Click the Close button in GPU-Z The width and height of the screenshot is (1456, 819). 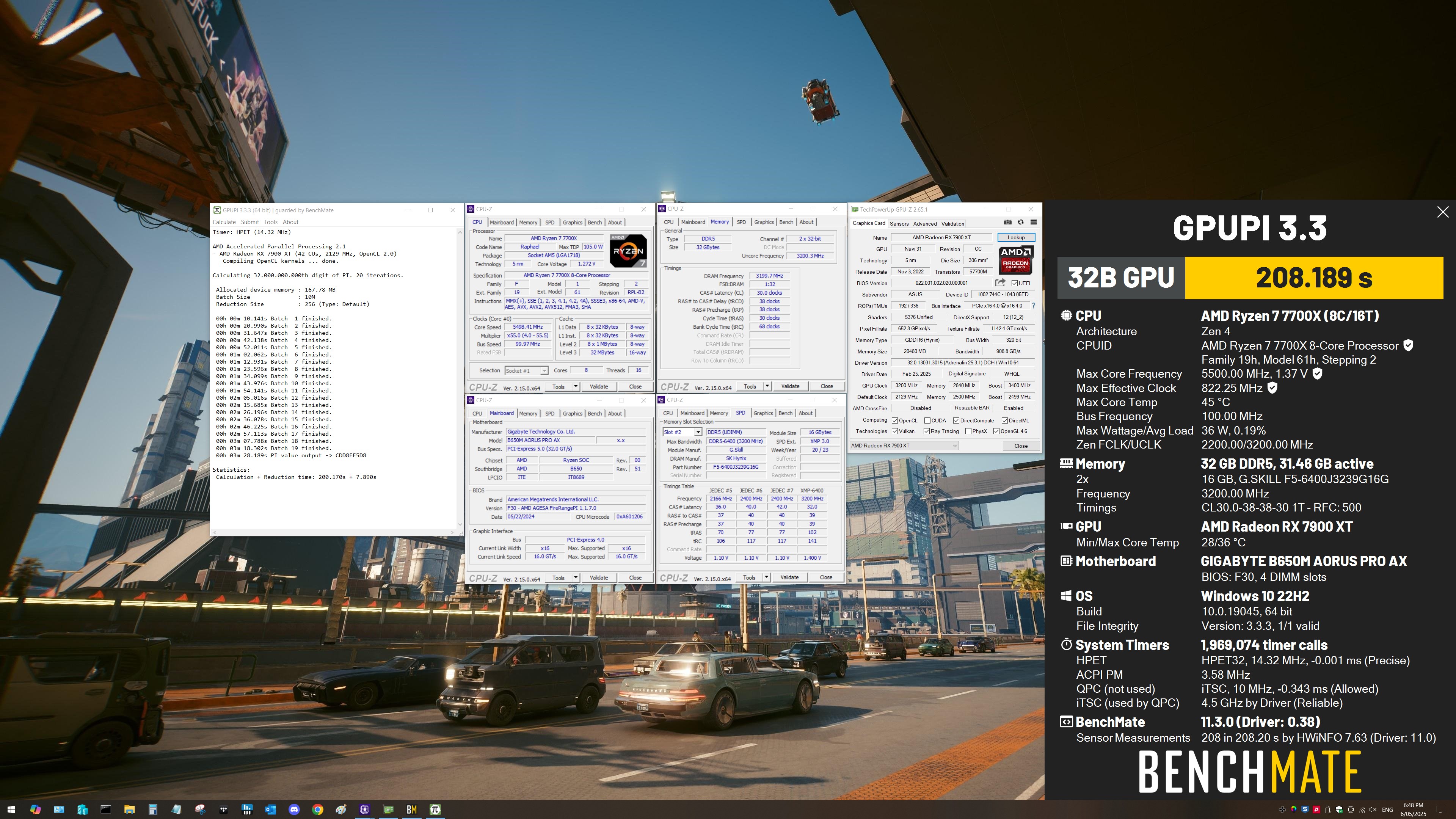[x=1021, y=446]
